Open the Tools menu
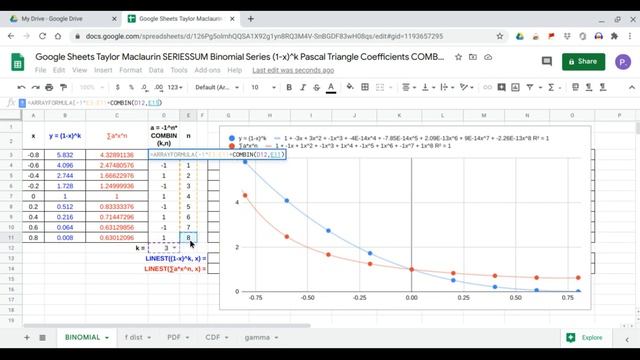 click(179, 70)
